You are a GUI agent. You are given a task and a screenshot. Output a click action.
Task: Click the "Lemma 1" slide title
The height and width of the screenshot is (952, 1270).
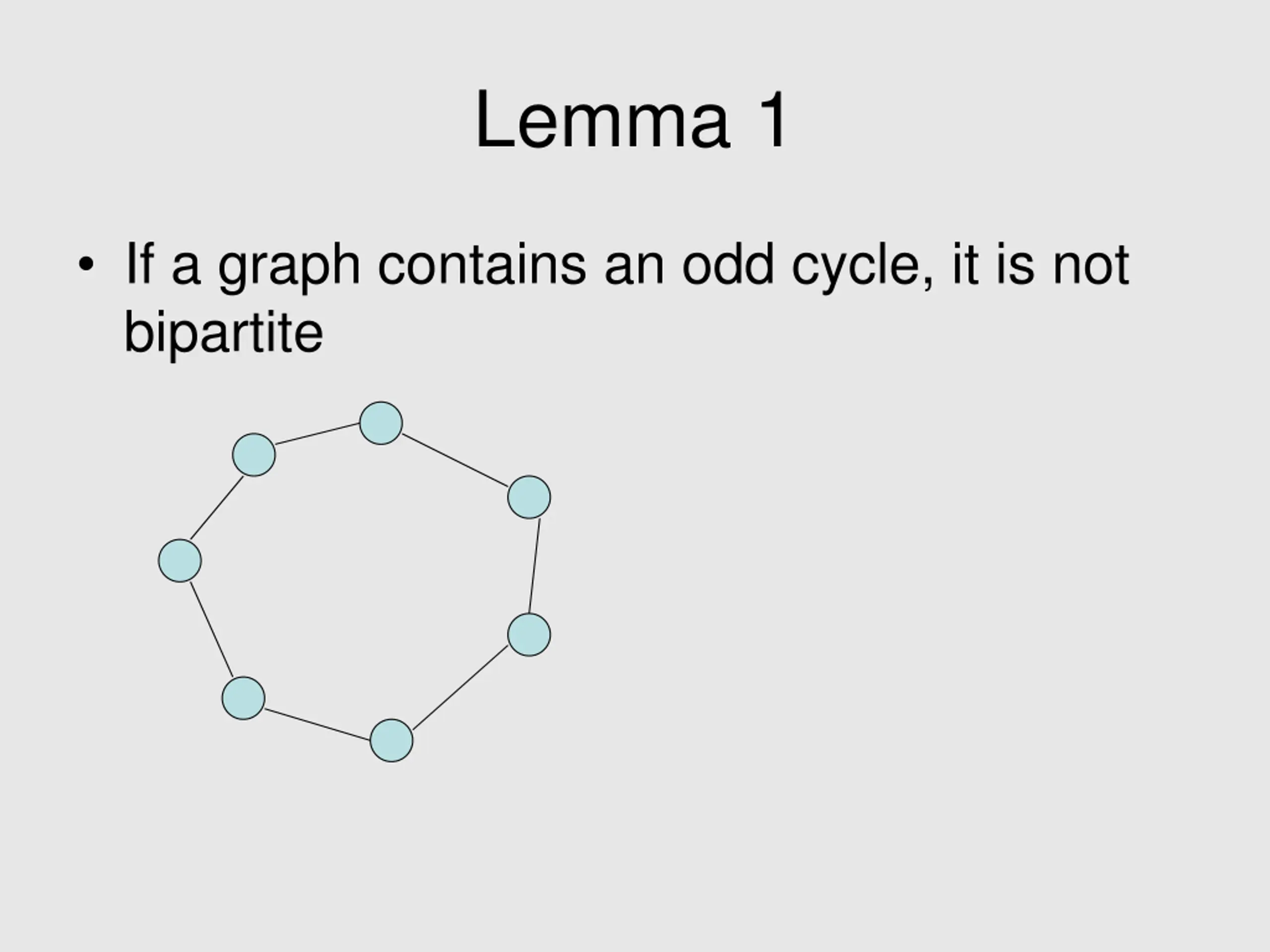tap(632, 120)
